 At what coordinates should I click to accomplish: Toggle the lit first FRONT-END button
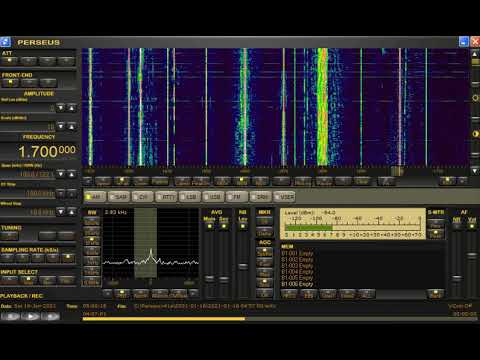click(10, 83)
